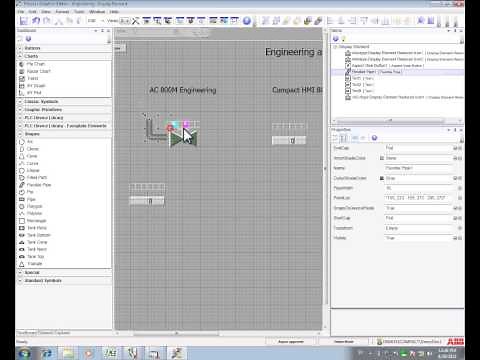The width and height of the screenshot is (480, 360).
Task: Select the Aspect View Button tree item
Action: coord(388,65)
